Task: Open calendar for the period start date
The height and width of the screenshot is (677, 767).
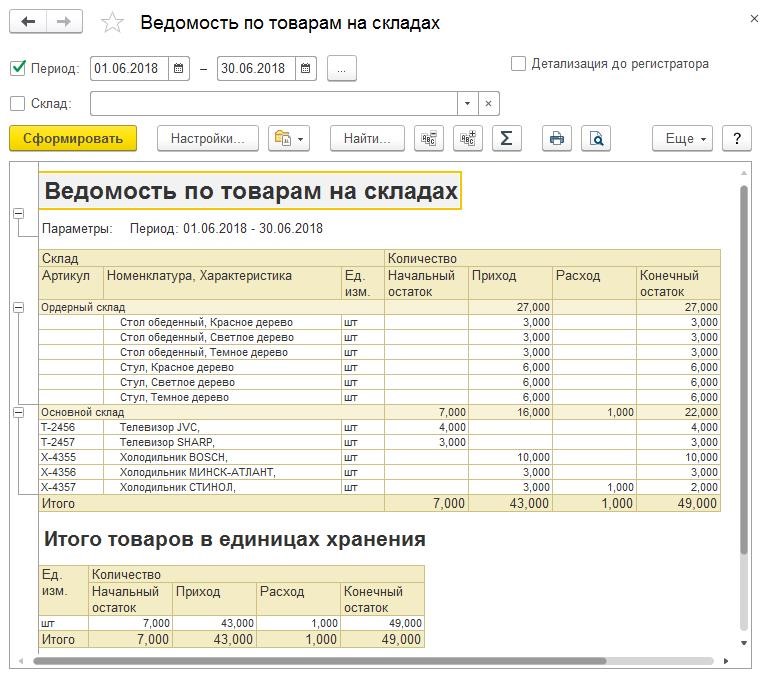Action: pyautogui.click(x=179, y=68)
